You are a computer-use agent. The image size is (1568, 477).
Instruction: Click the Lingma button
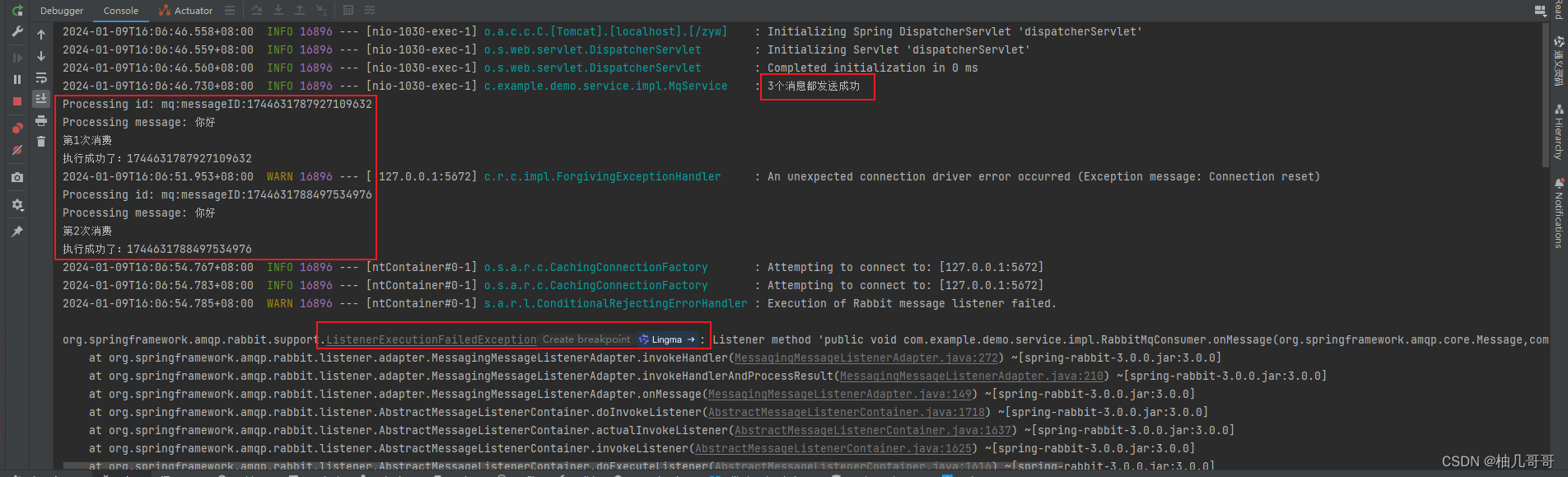(667, 339)
